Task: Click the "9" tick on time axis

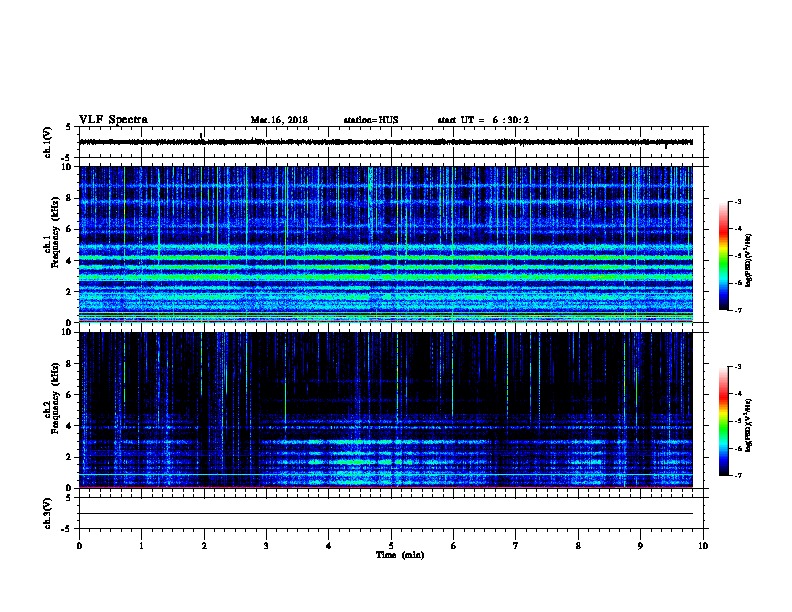Action: tap(640, 546)
